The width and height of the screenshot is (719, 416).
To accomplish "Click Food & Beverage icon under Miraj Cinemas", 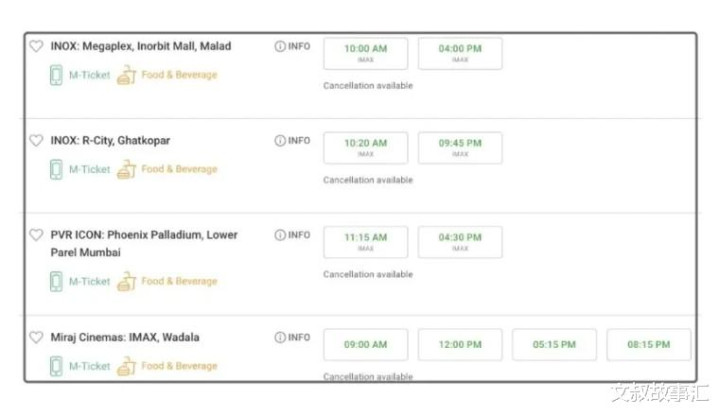I will pos(127,366).
